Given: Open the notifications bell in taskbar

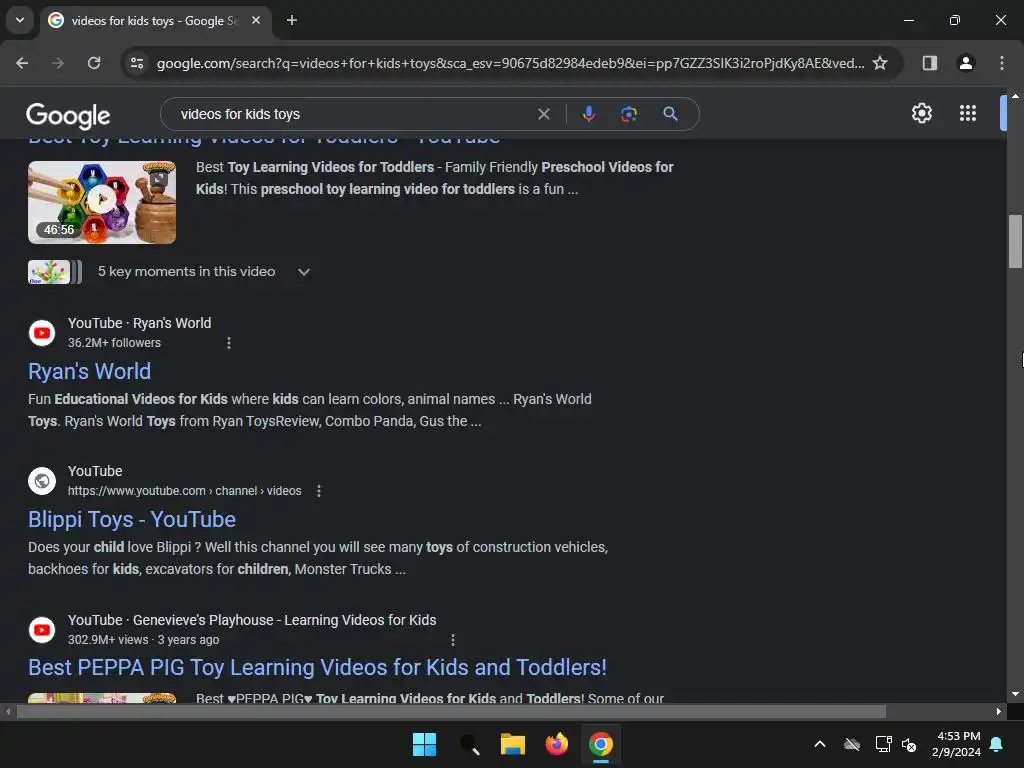Looking at the screenshot, I should (x=997, y=744).
